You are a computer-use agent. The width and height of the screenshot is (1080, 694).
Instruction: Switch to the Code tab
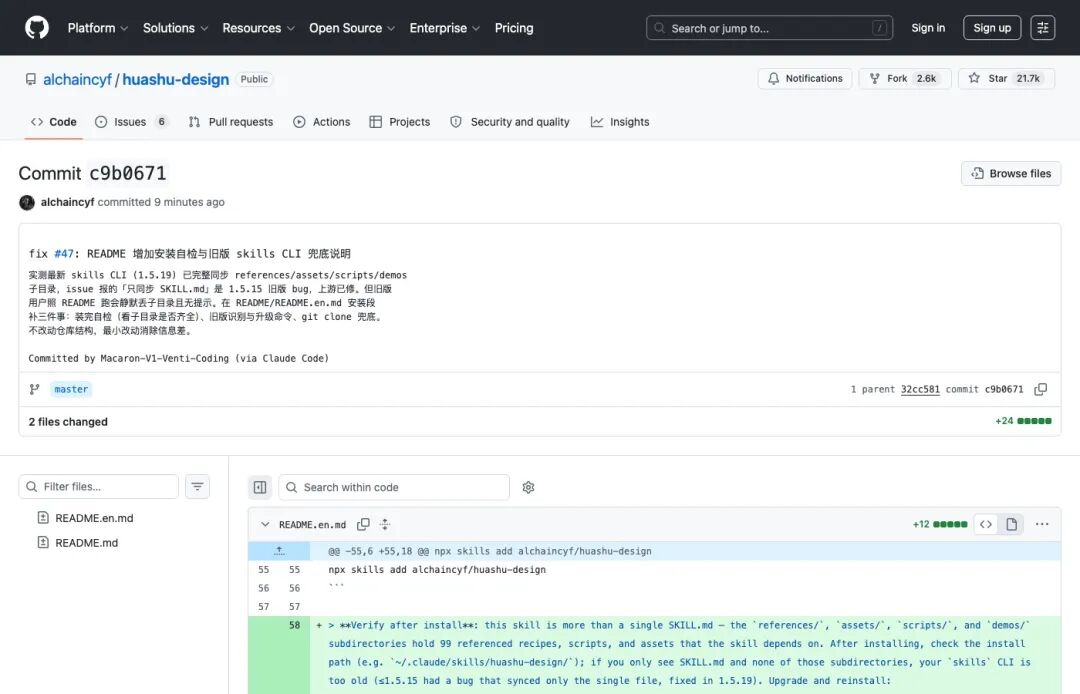[54, 122]
